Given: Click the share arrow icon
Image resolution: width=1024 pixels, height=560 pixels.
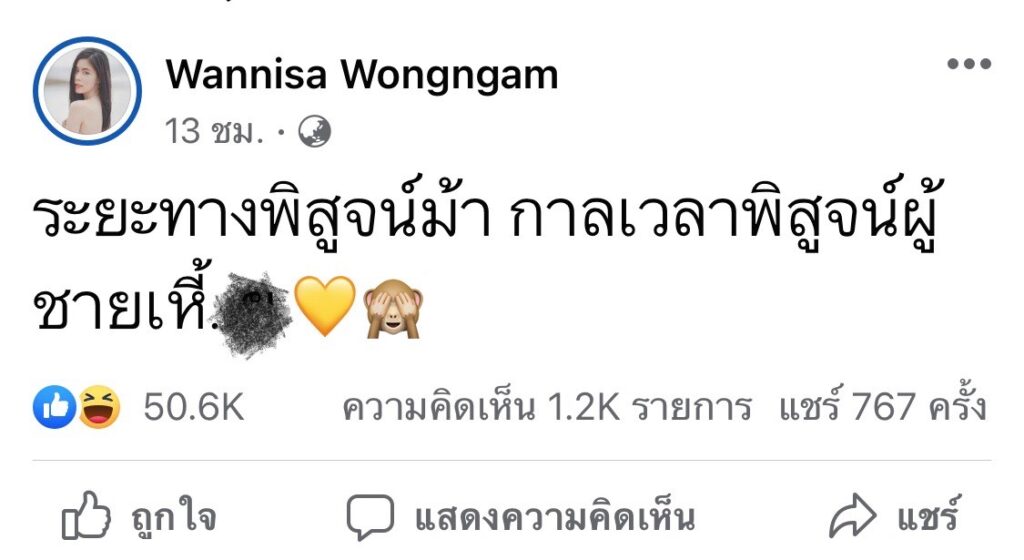Looking at the screenshot, I should pos(852,516).
